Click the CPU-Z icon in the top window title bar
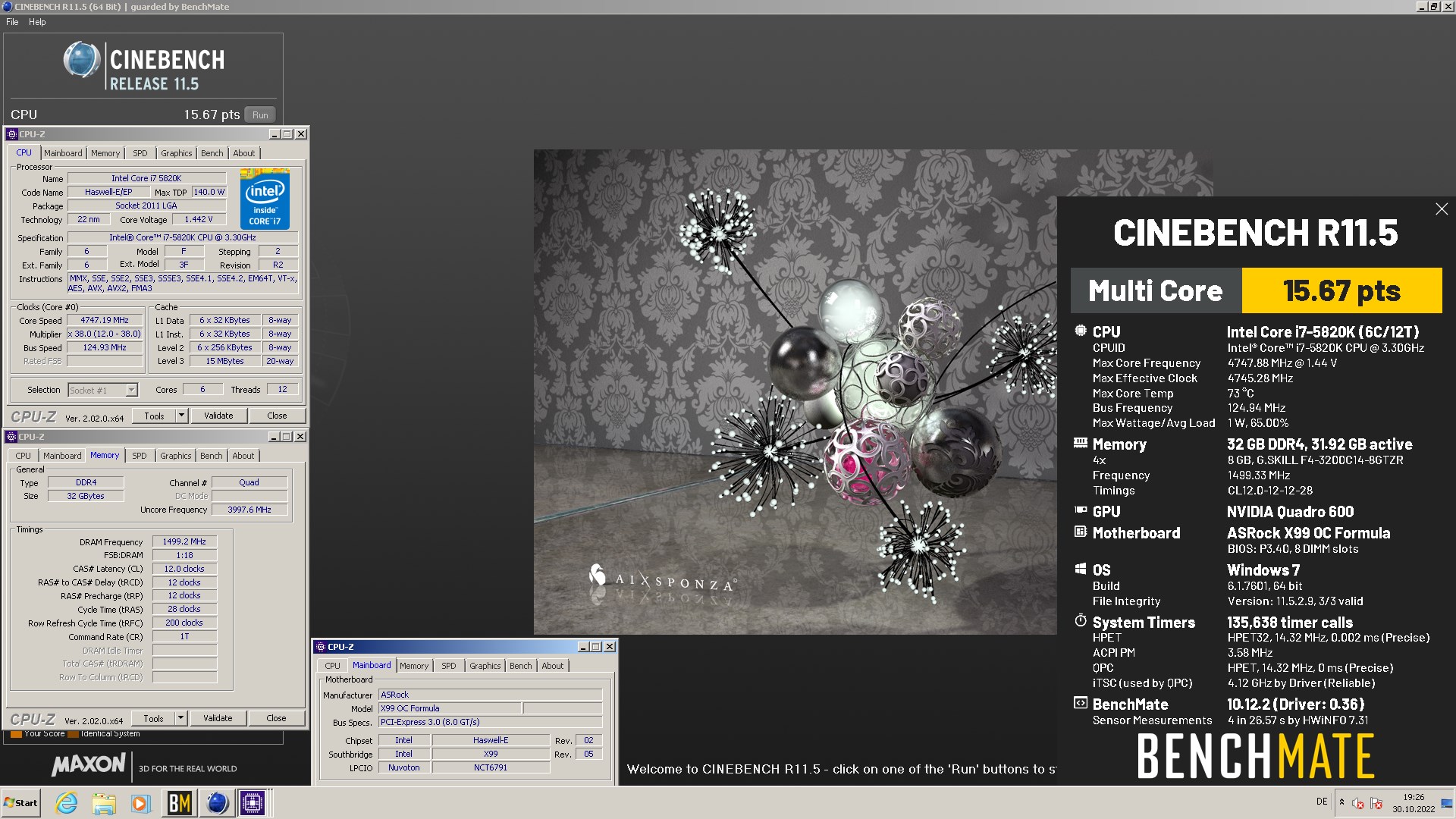This screenshot has height=819, width=1456. 12,134
